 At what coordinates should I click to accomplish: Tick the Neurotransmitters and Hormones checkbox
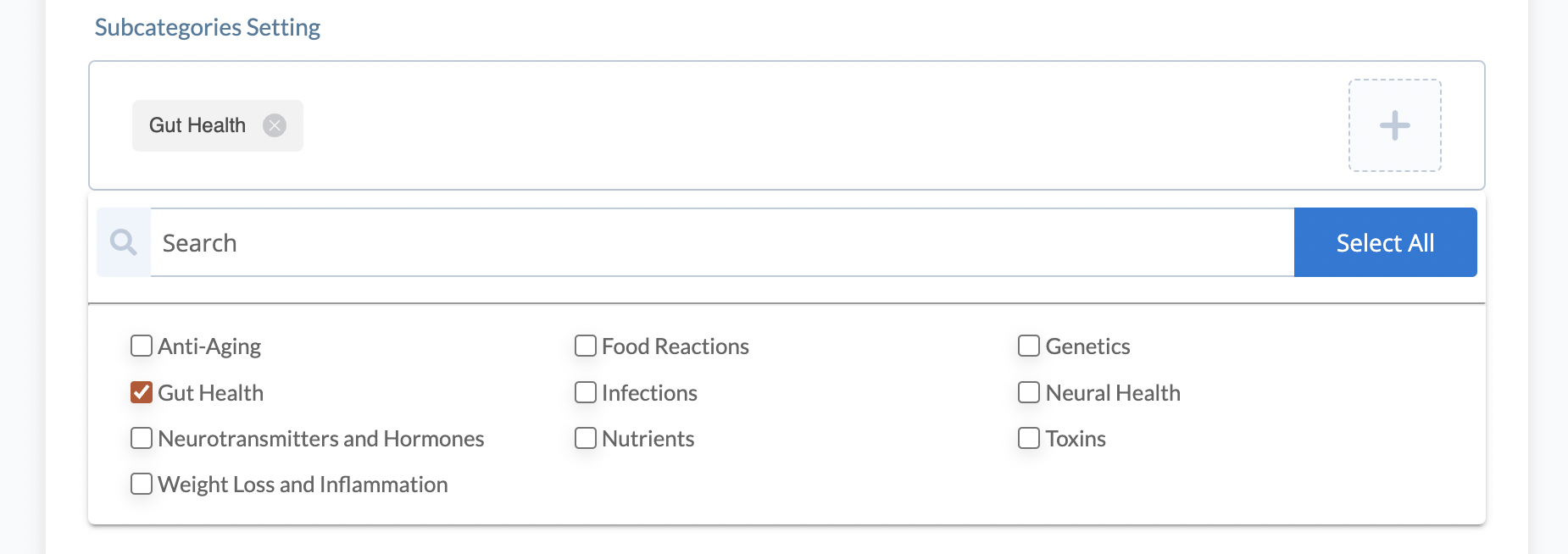click(x=142, y=438)
